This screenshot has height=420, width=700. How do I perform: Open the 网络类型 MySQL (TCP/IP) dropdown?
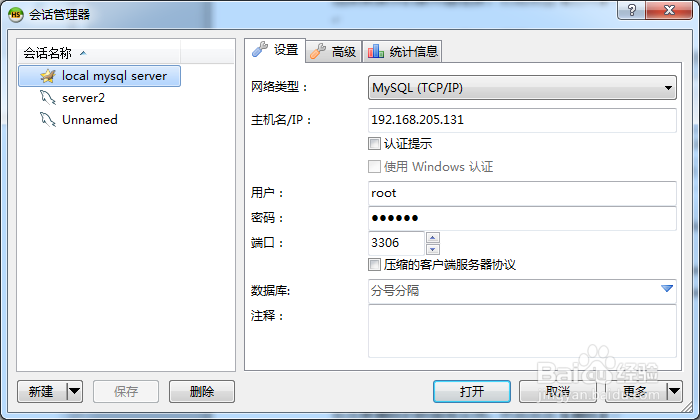(522, 87)
